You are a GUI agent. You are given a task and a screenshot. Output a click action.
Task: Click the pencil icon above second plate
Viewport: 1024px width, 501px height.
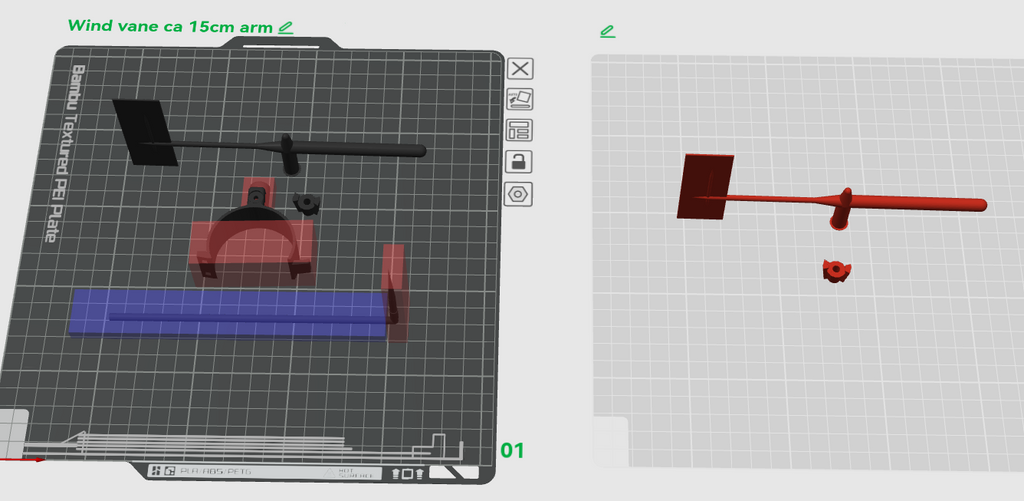tap(607, 31)
